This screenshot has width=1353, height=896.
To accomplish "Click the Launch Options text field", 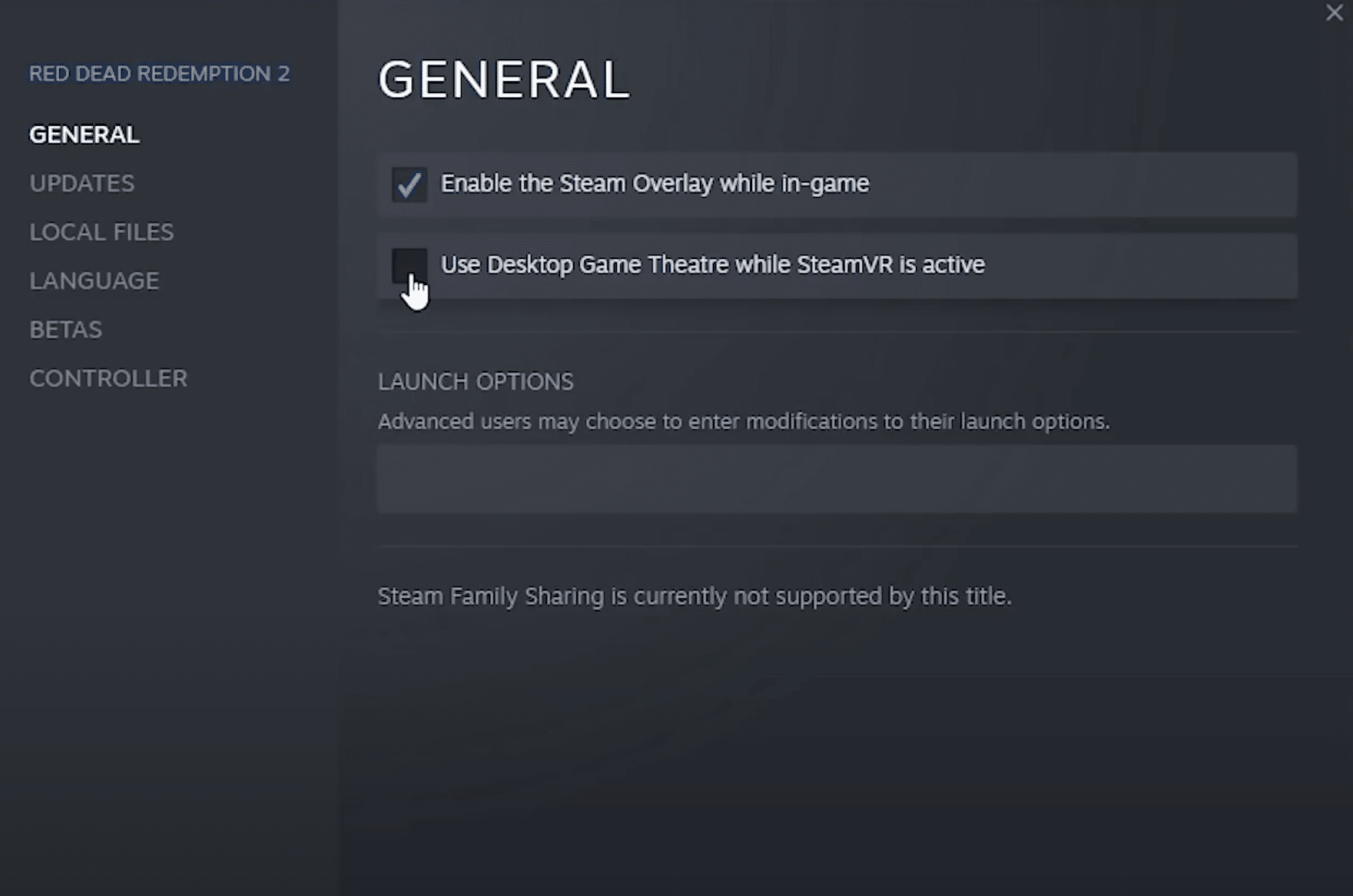I will [837, 479].
